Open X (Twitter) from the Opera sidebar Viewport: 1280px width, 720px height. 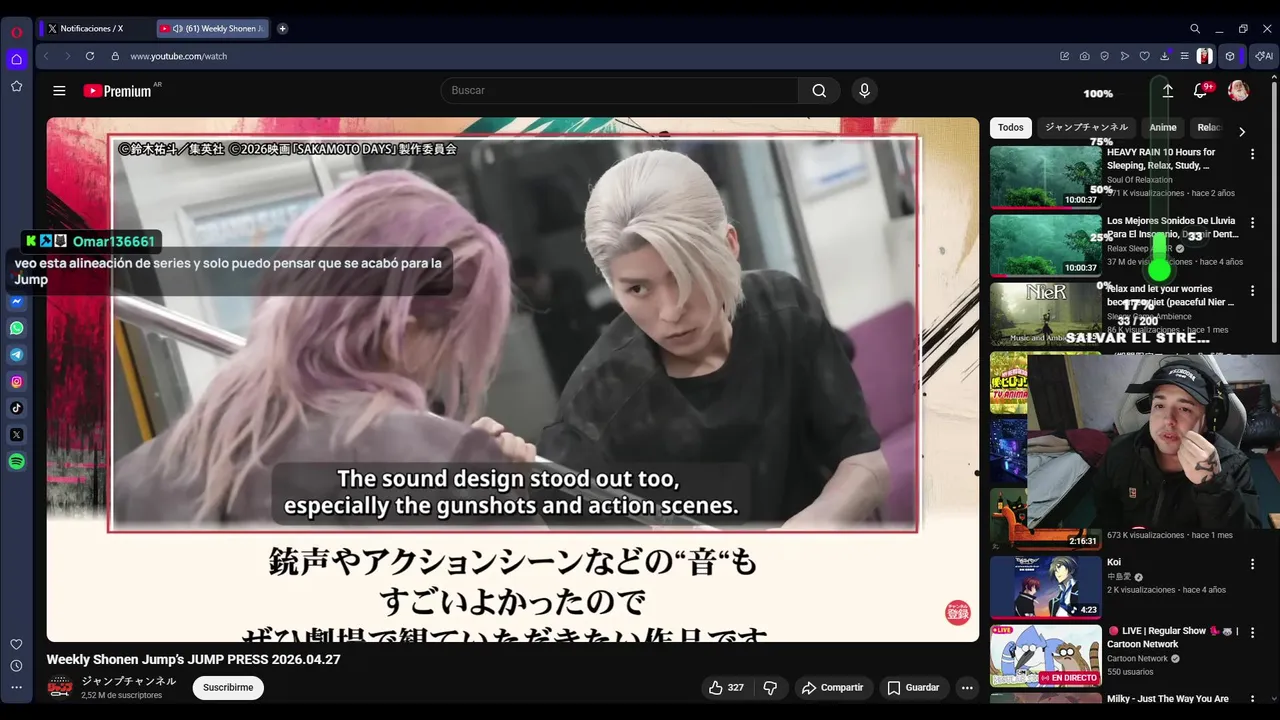coord(17,435)
